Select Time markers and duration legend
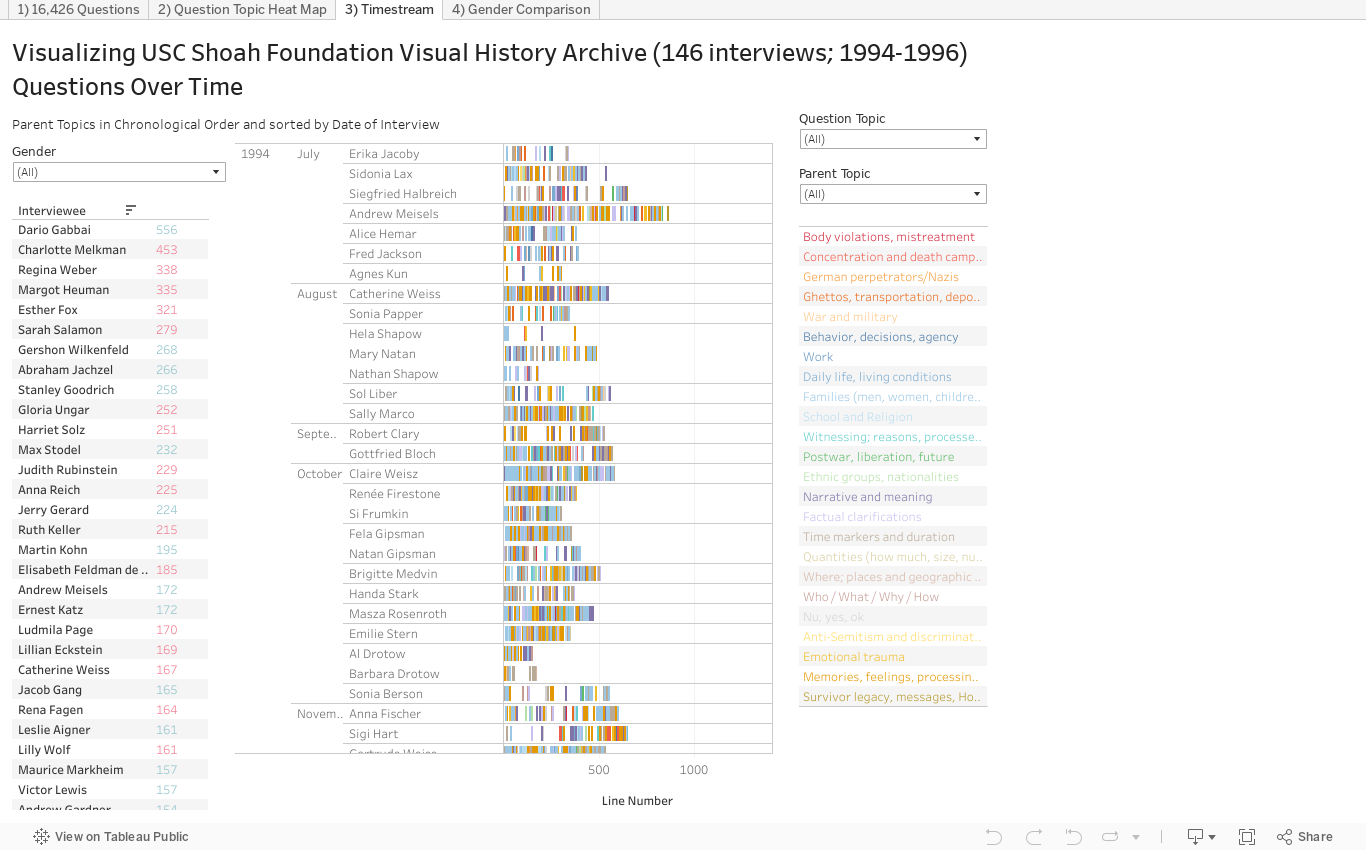This screenshot has width=1366, height=850. [x=893, y=537]
